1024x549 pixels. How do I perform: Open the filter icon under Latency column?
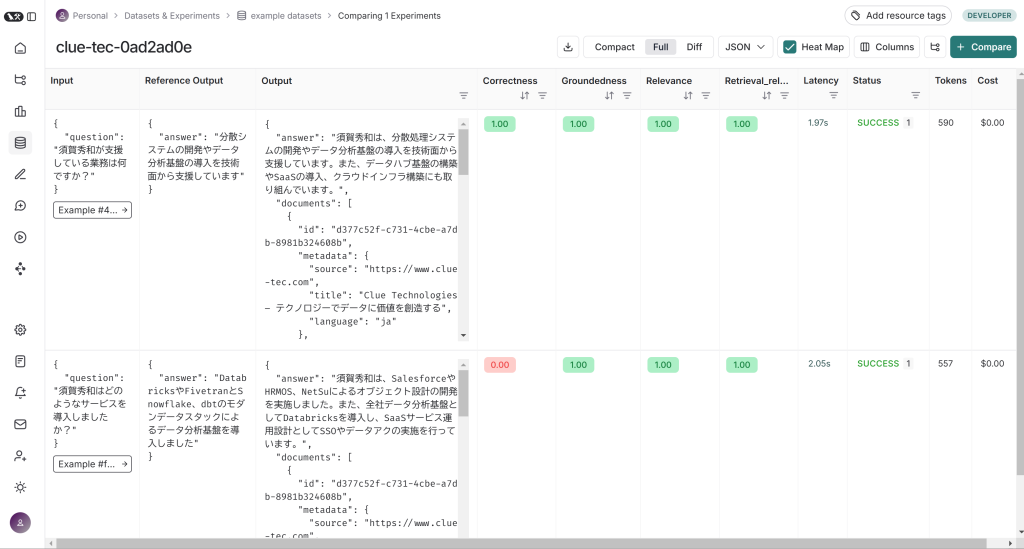[833, 96]
